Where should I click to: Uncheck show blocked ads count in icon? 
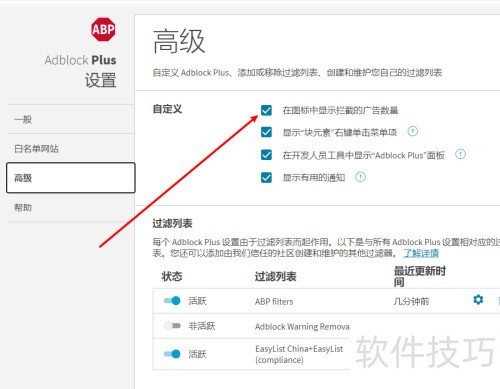click(266, 110)
